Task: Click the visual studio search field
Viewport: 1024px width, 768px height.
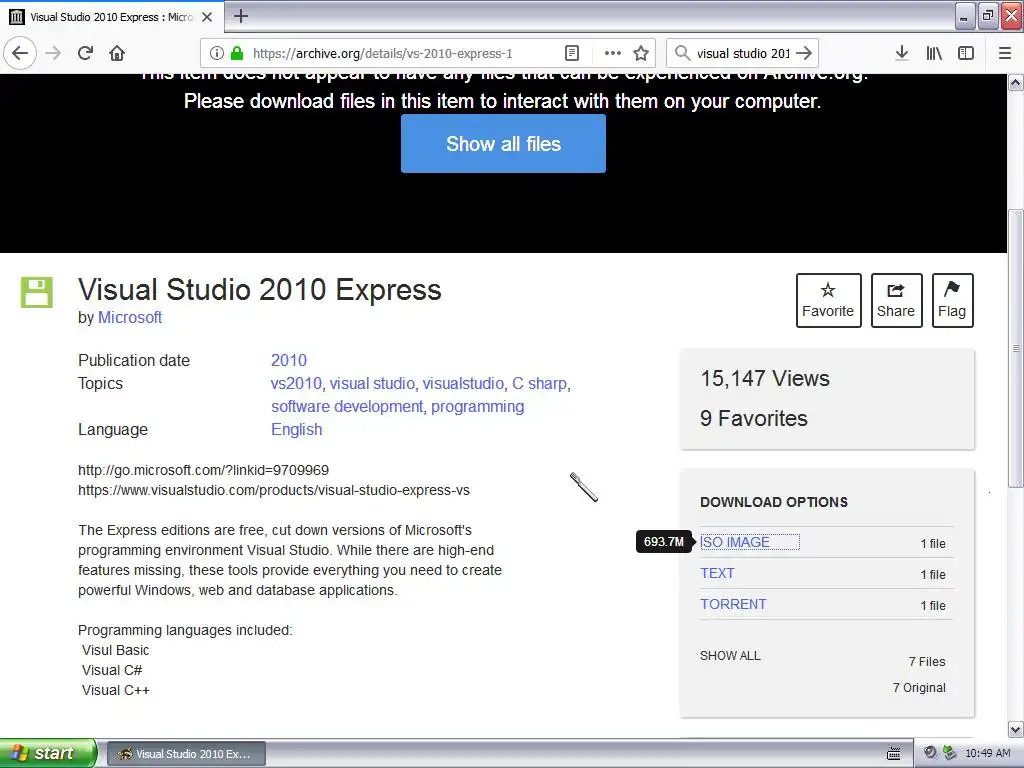Action: point(743,54)
